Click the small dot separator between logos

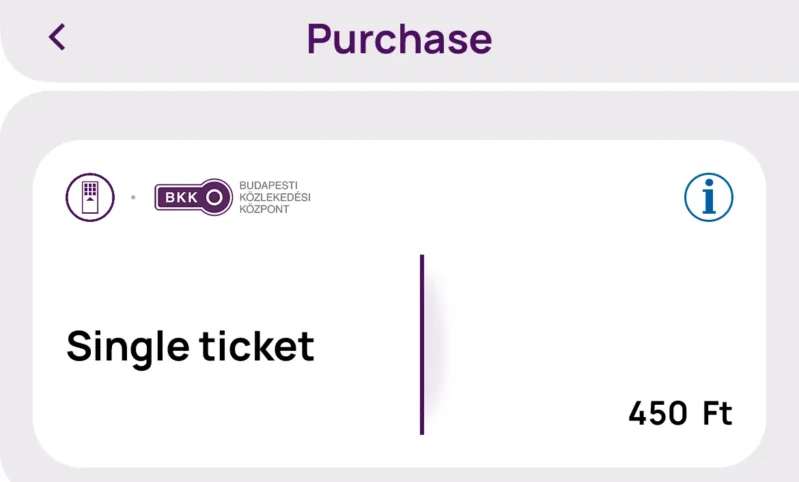(x=133, y=198)
